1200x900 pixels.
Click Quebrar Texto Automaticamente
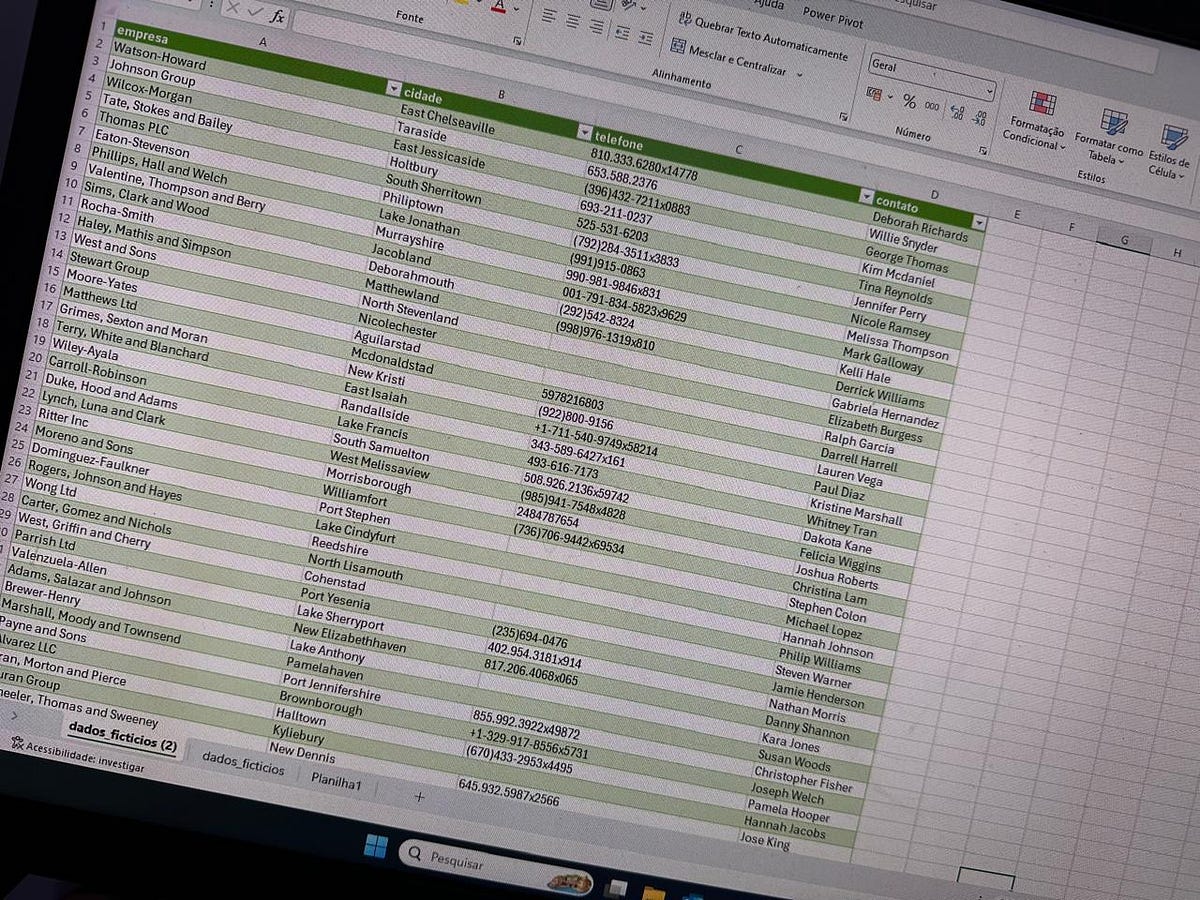762,34
